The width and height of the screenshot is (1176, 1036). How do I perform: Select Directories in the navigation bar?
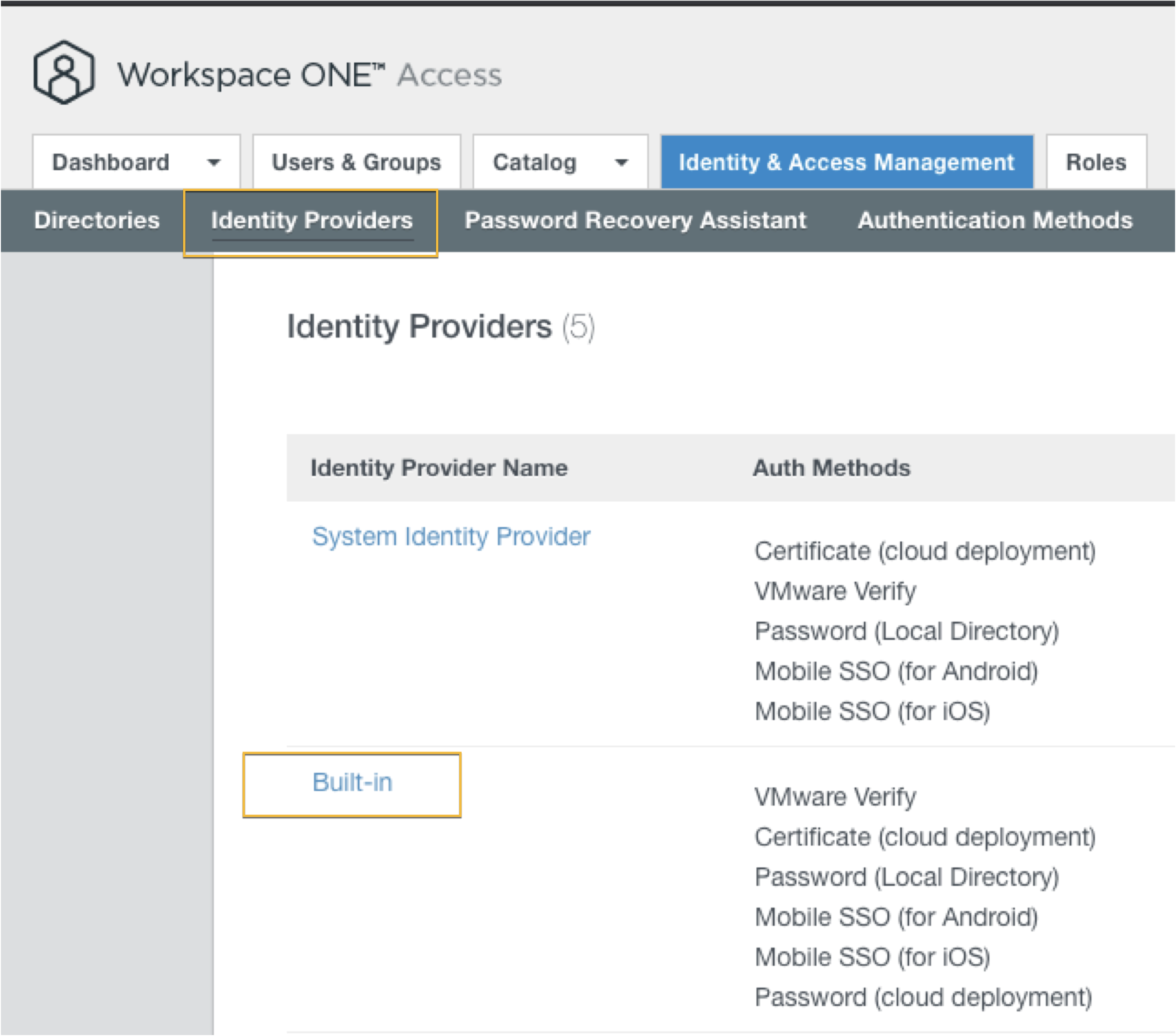[97, 220]
